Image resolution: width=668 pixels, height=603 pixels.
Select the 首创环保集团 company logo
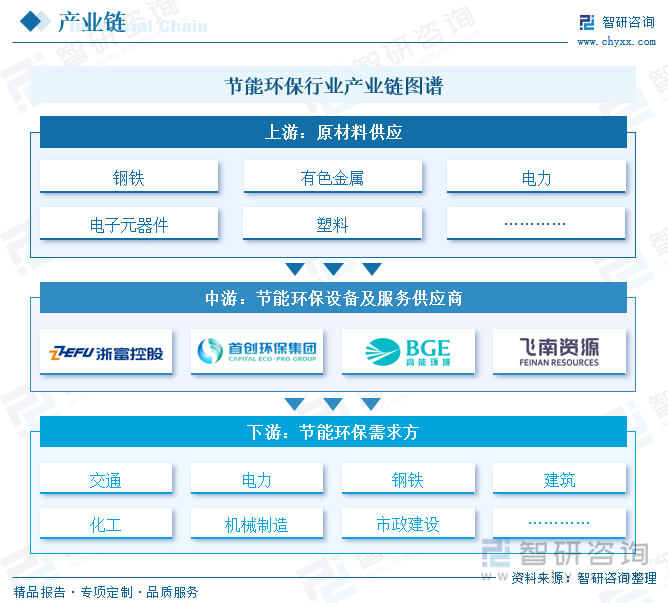(257, 352)
